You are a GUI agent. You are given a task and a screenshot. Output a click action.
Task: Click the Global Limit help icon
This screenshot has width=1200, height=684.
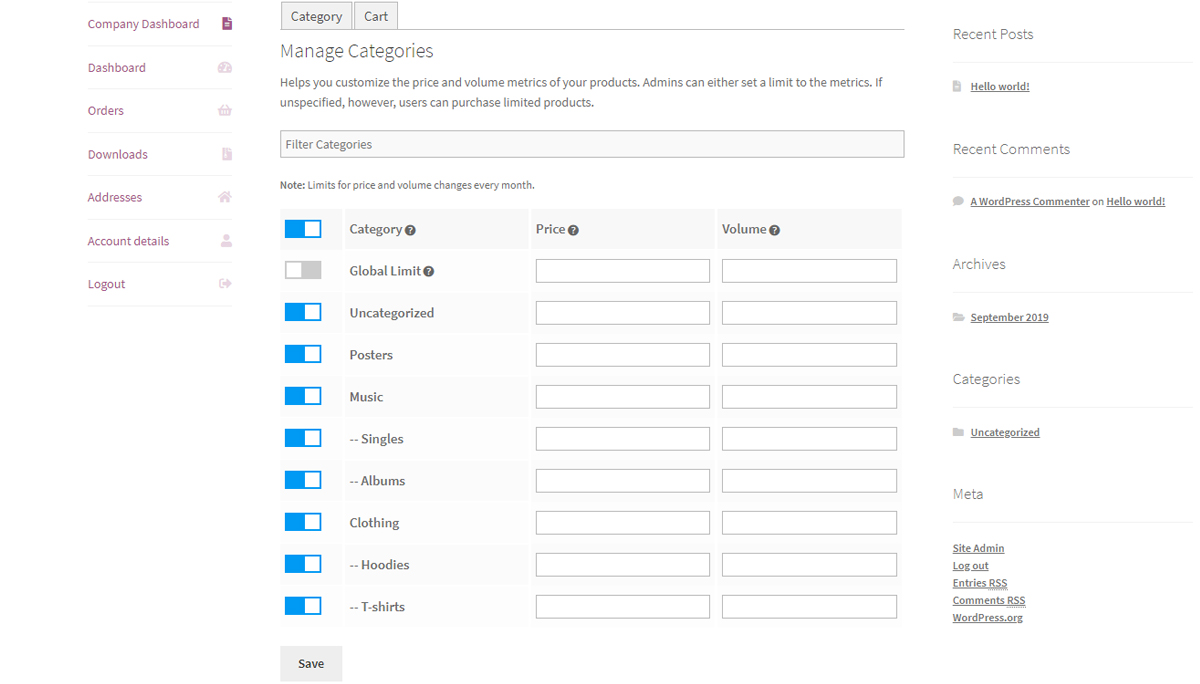pyautogui.click(x=429, y=272)
